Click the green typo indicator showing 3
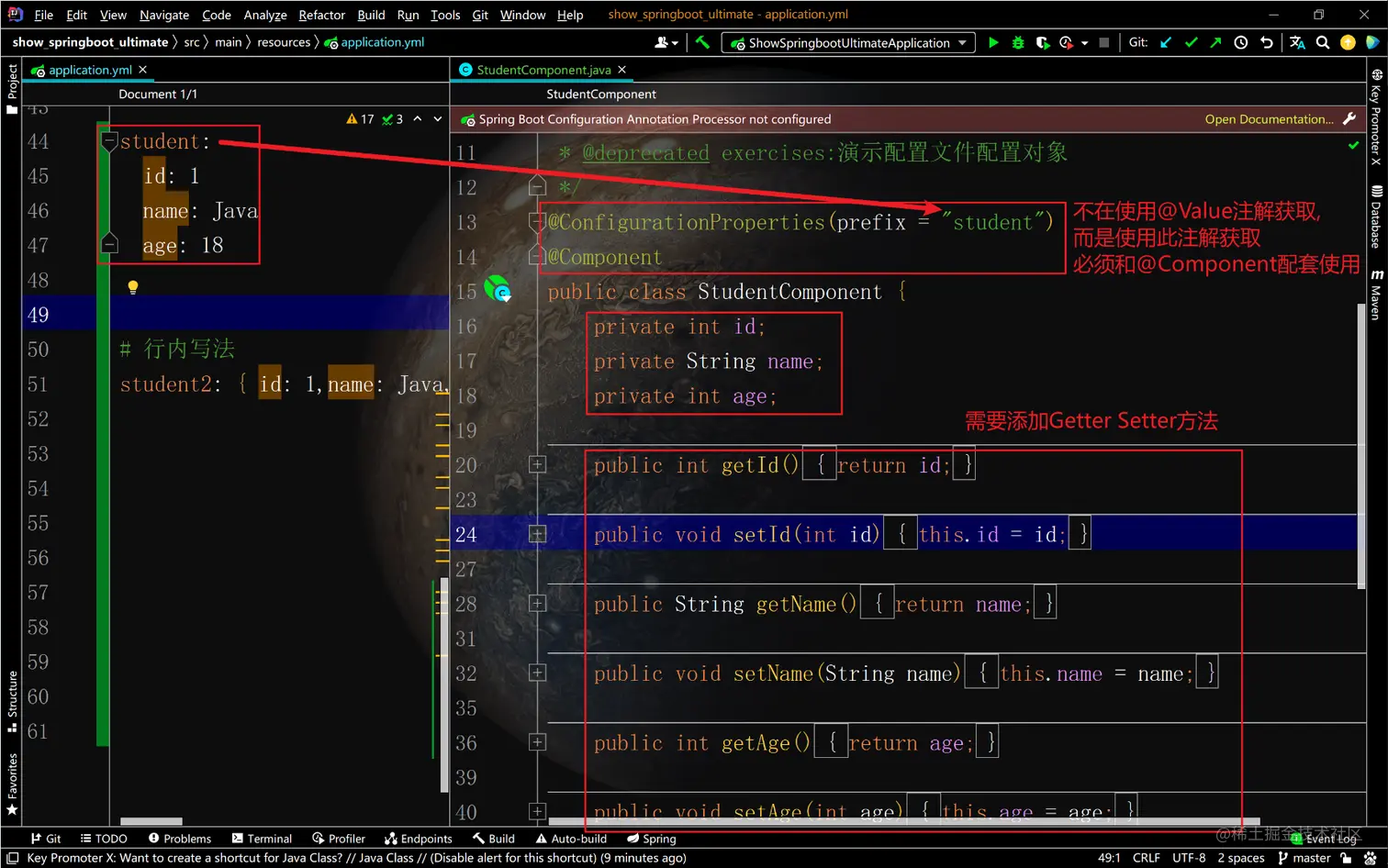 pos(393,119)
